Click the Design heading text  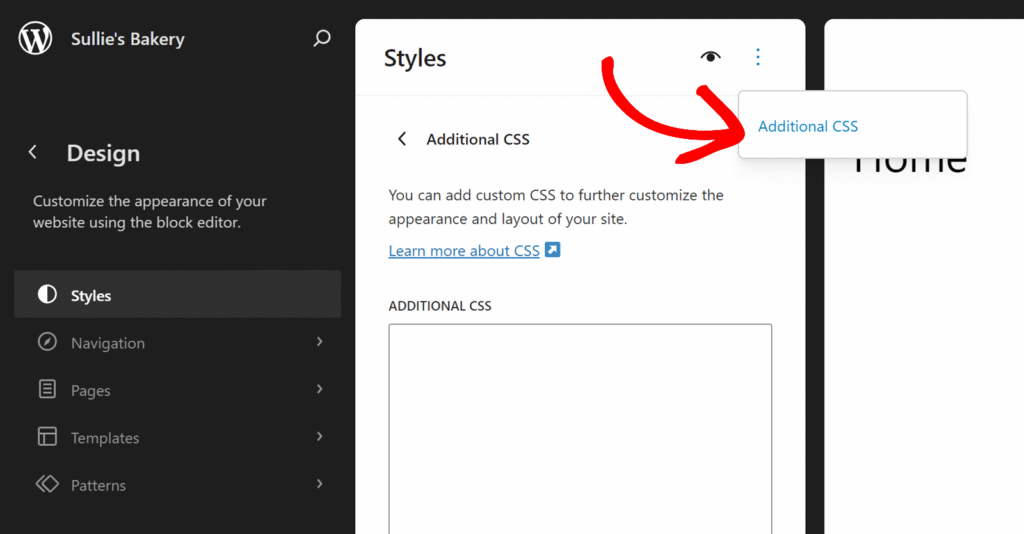(x=103, y=153)
